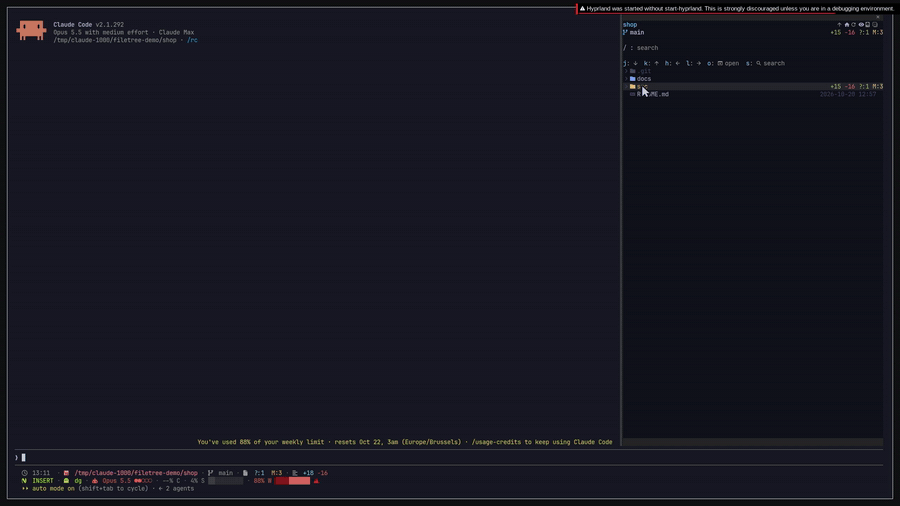Viewport: 900px width, 506px height.
Task: Toggle auto mode on indicator
Action: 53,489
